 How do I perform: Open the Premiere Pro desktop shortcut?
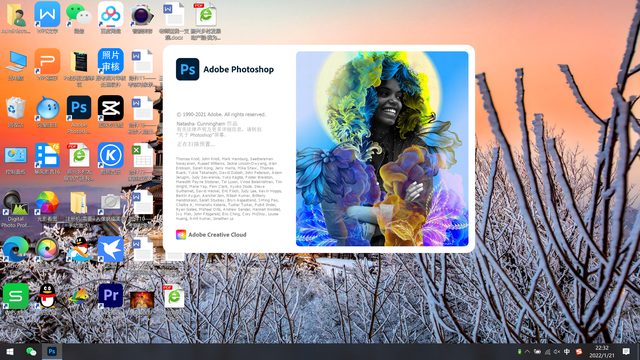[x=111, y=296]
